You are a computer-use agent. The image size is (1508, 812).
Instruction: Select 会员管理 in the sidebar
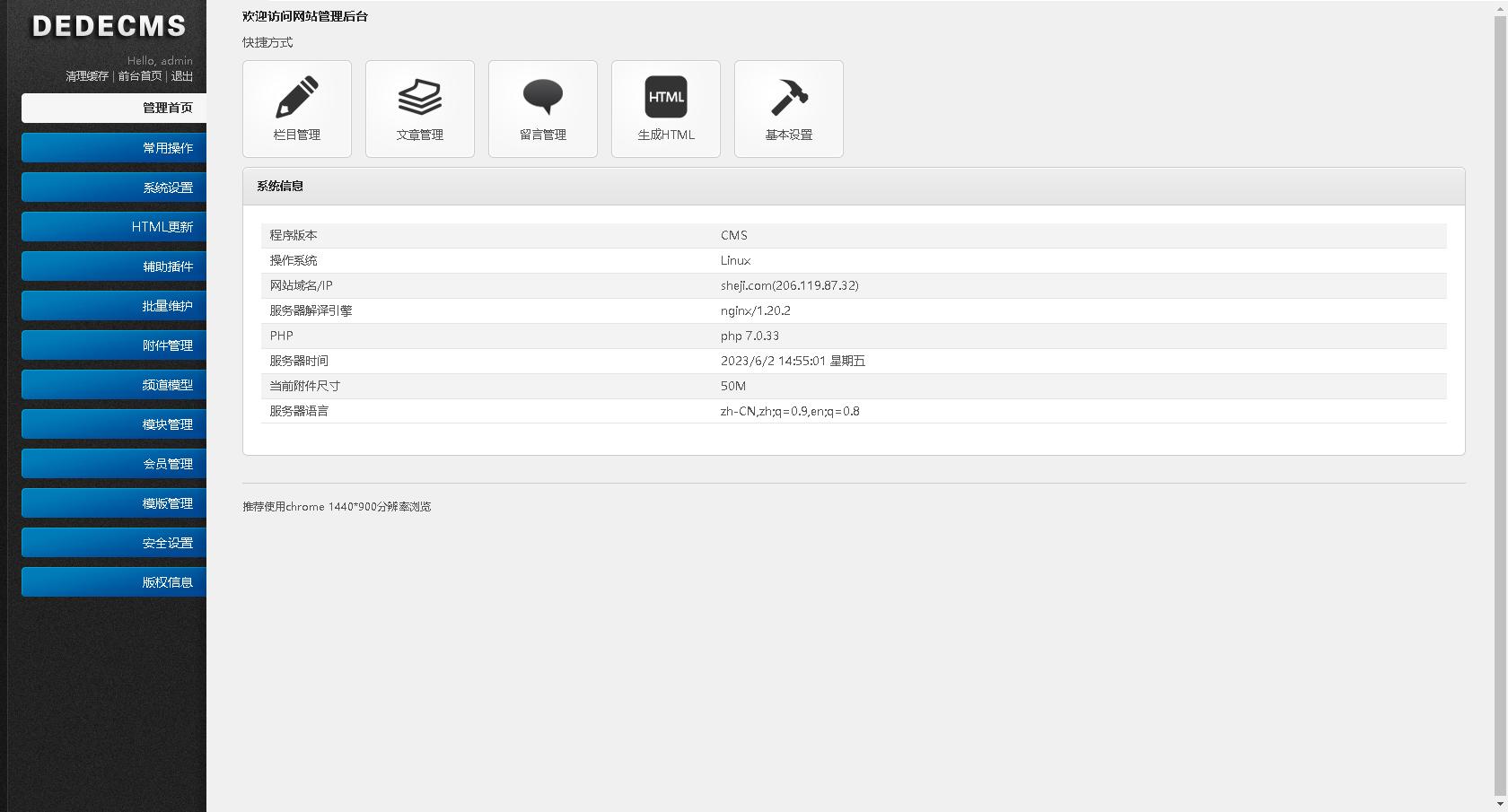tap(113, 463)
